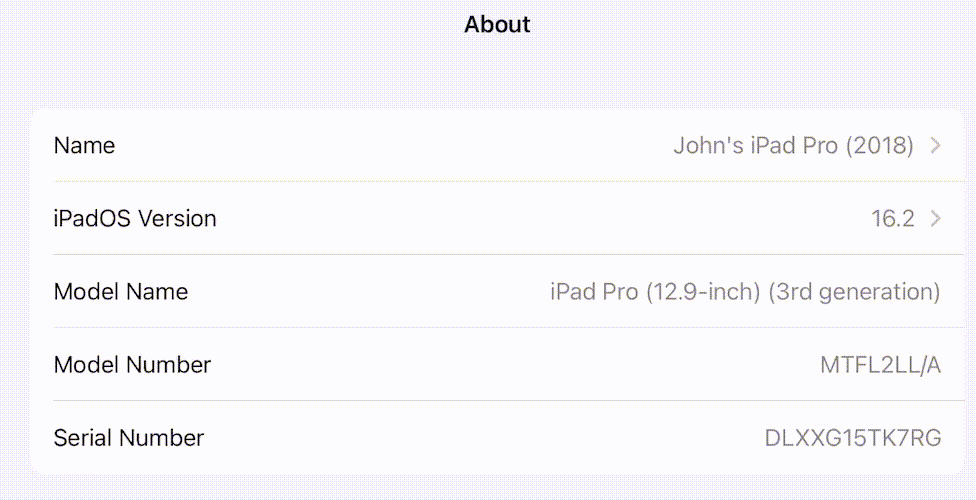Click '(12.9-inch)' in the Model Name value

[x=703, y=292]
